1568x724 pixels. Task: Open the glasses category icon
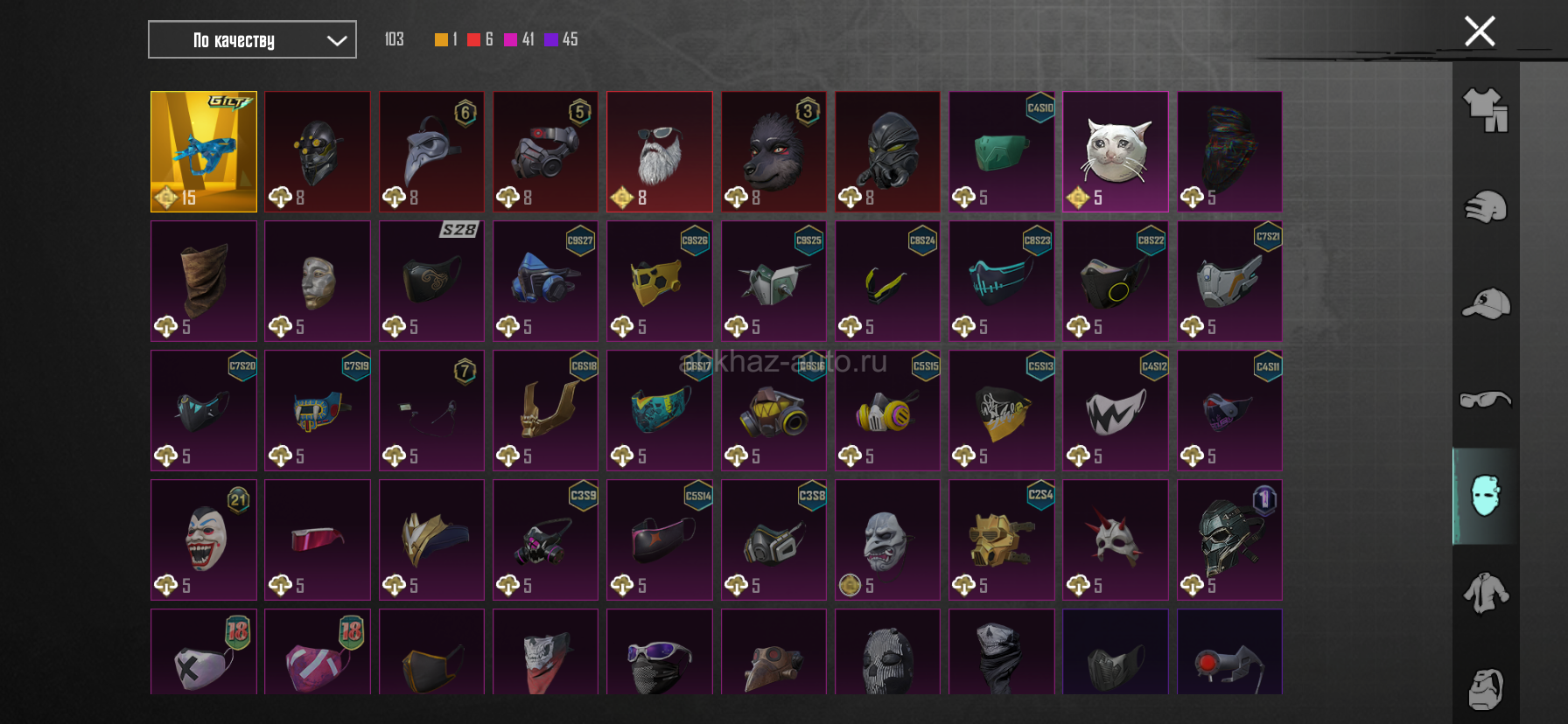click(1486, 400)
